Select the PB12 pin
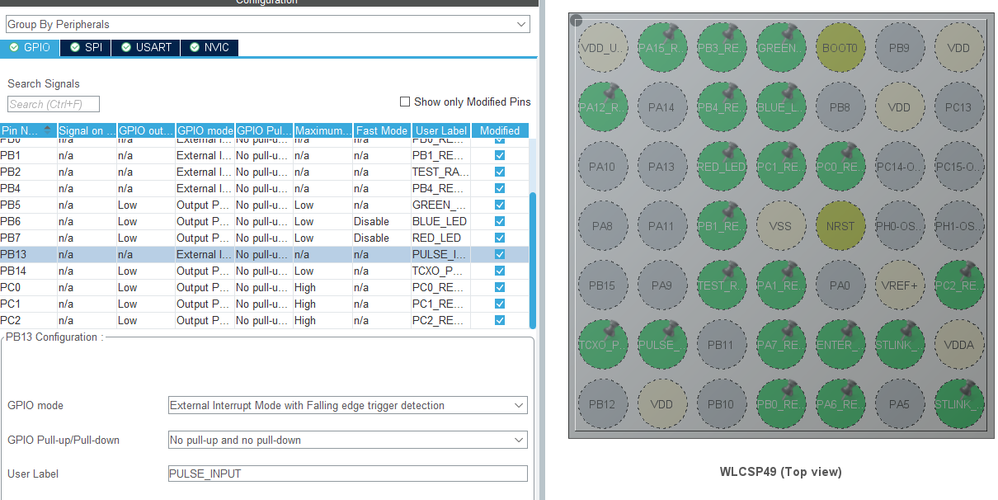This screenshot has height=500, width=998. (602, 404)
